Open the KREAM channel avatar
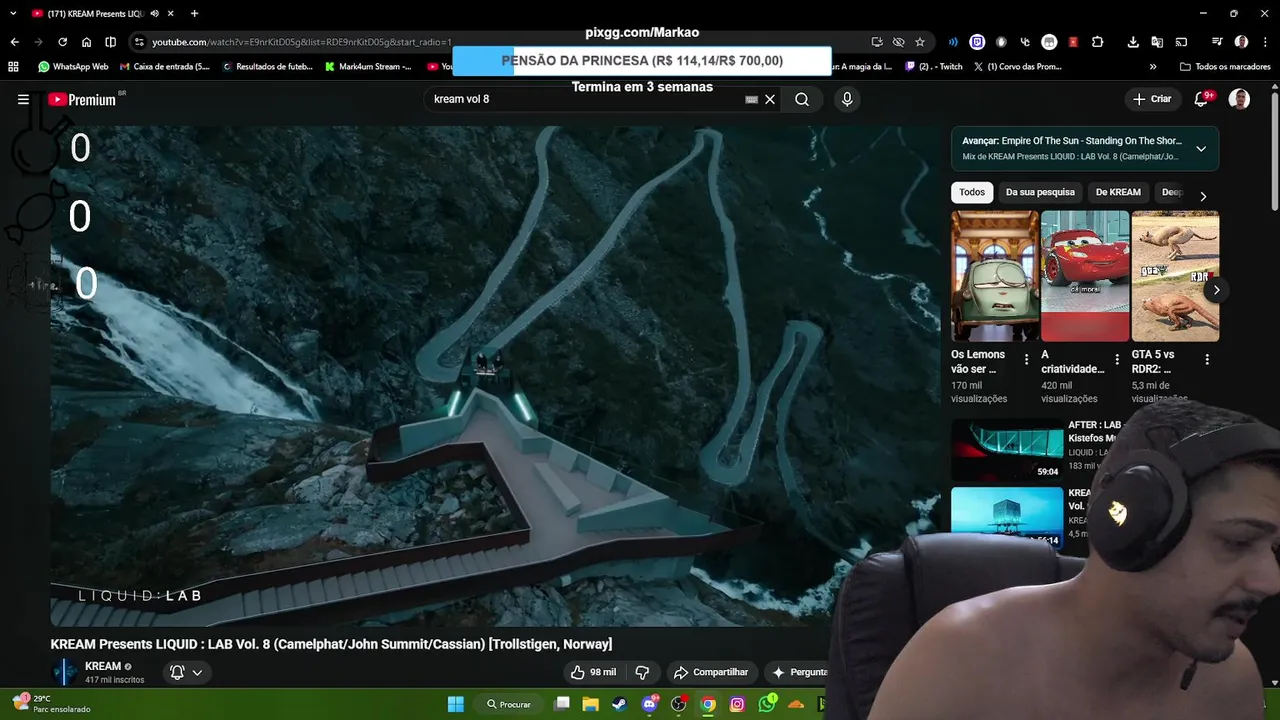The image size is (1280, 720). (x=65, y=672)
